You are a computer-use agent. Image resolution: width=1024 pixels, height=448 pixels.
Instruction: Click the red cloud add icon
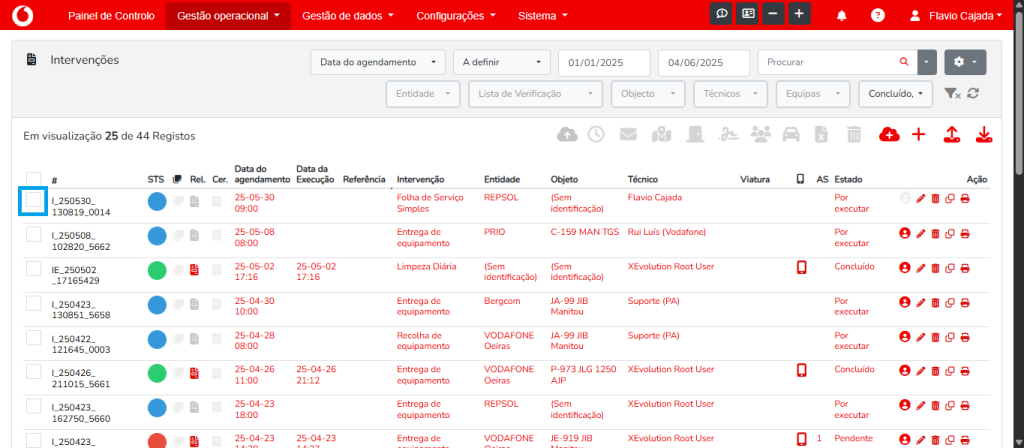[889, 135]
